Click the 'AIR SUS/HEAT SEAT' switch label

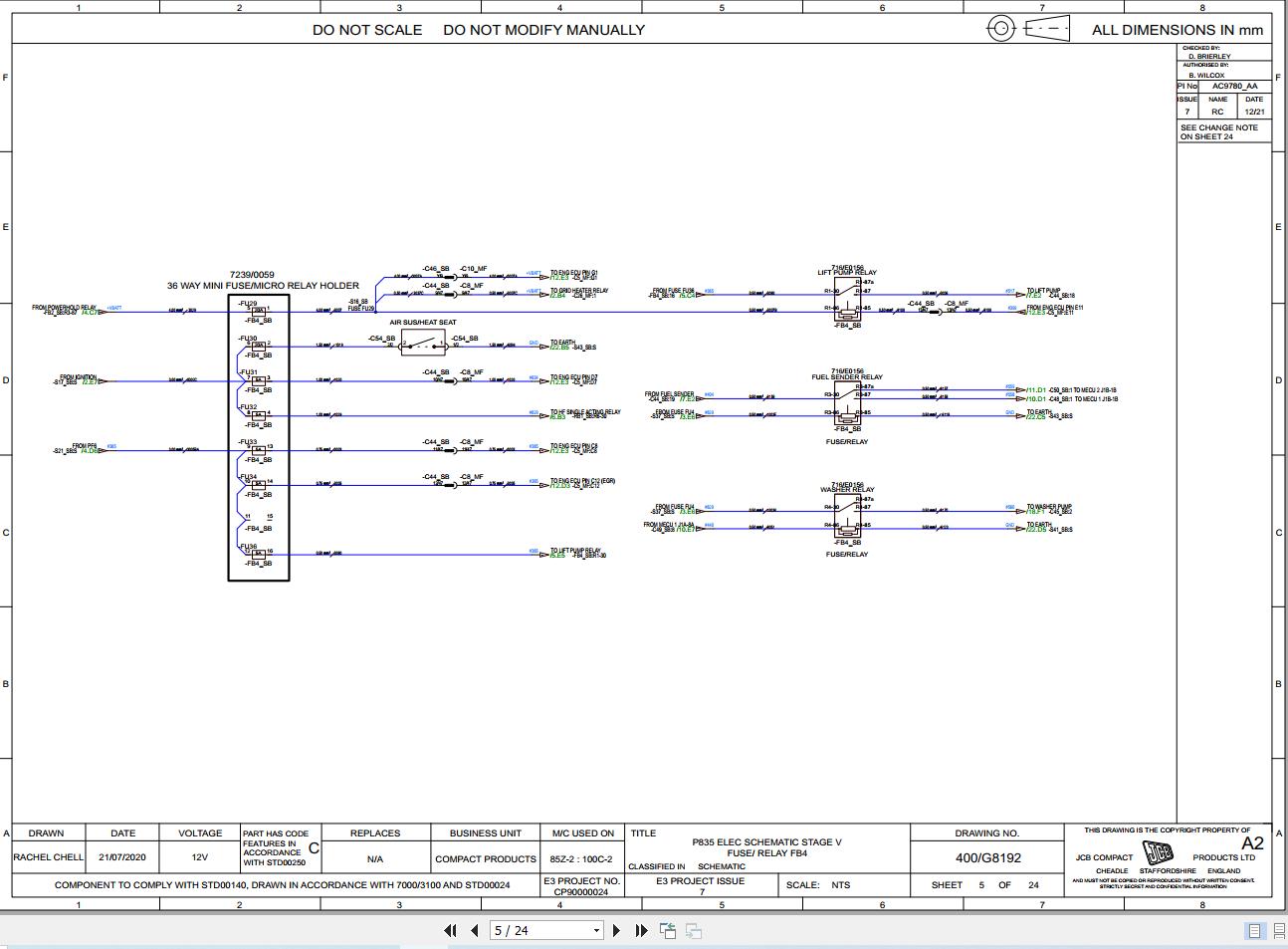(423, 323)
